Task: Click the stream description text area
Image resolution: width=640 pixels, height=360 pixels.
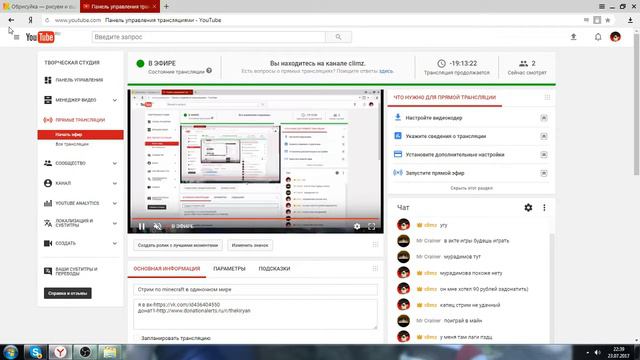Action: (256, 314)
